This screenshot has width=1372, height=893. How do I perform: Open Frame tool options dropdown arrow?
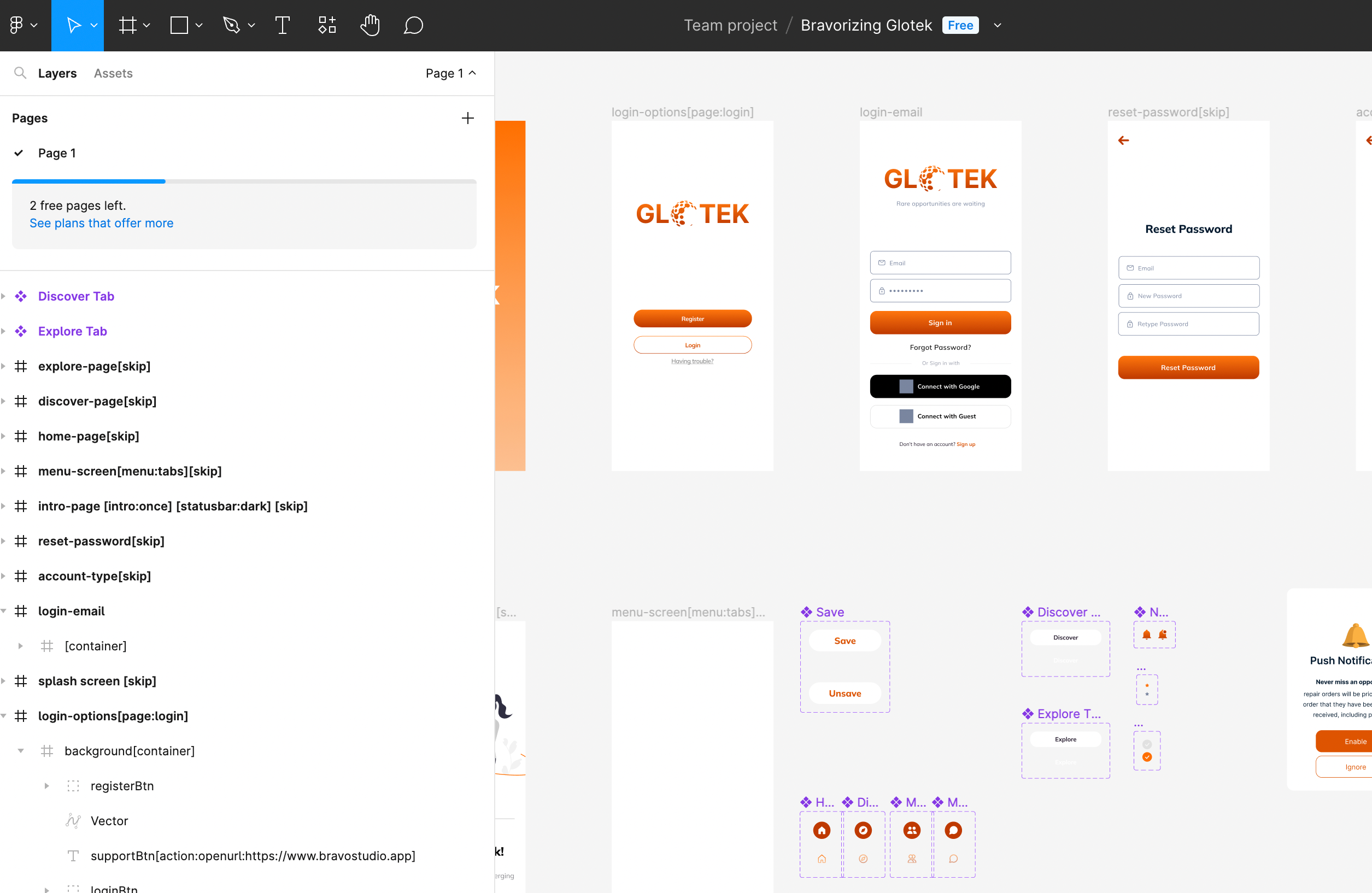(x=146, y=25)
